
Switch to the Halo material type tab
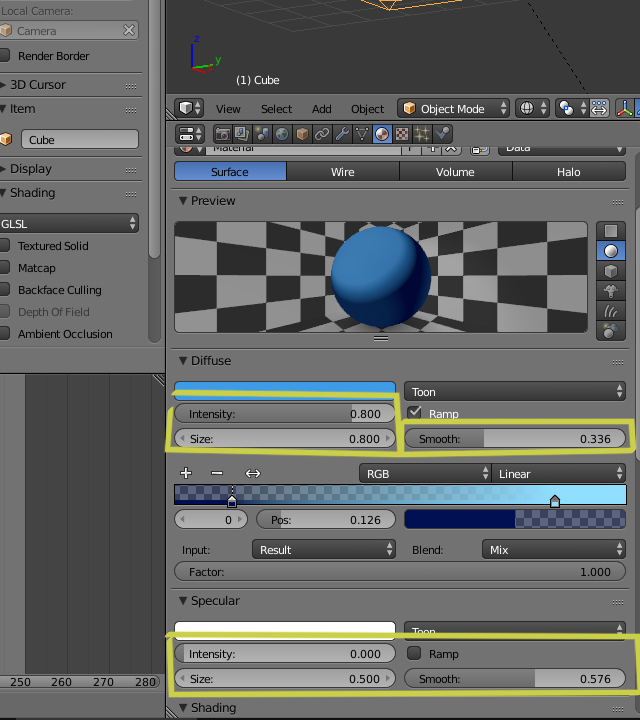click(568, 172)
